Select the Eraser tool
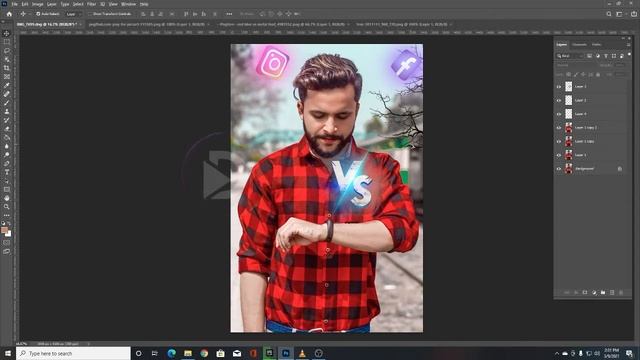The height and width of the screenshot is (360, 640). tap(7, 129)
